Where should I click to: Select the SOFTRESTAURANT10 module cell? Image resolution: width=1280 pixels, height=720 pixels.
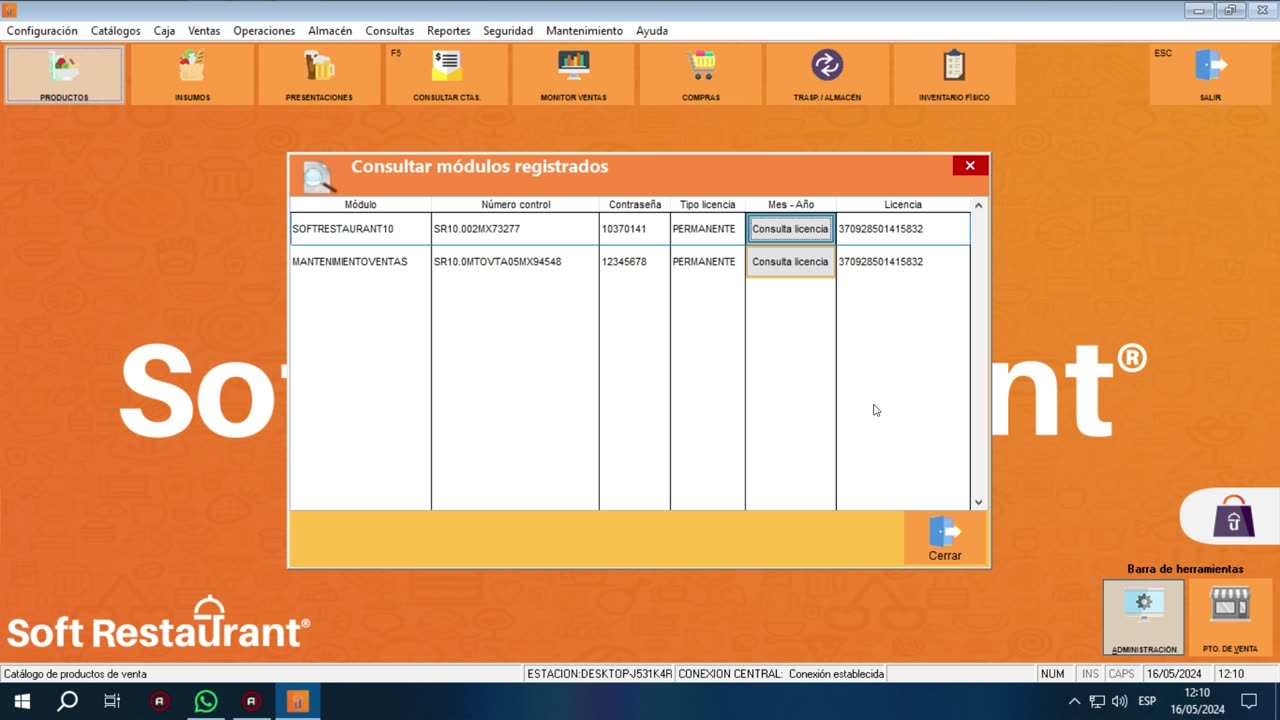coord(361,229)
